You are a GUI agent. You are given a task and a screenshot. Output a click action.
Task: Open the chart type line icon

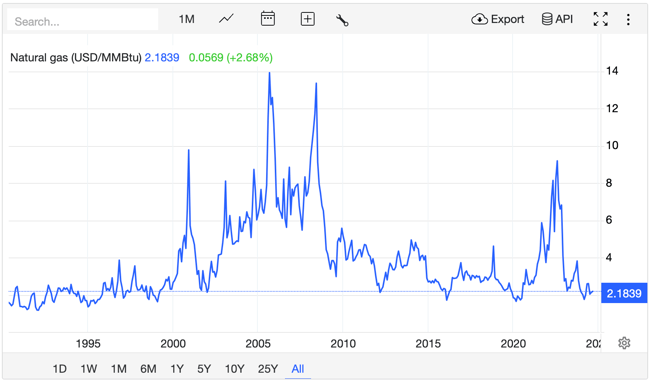tap(226, 19)
